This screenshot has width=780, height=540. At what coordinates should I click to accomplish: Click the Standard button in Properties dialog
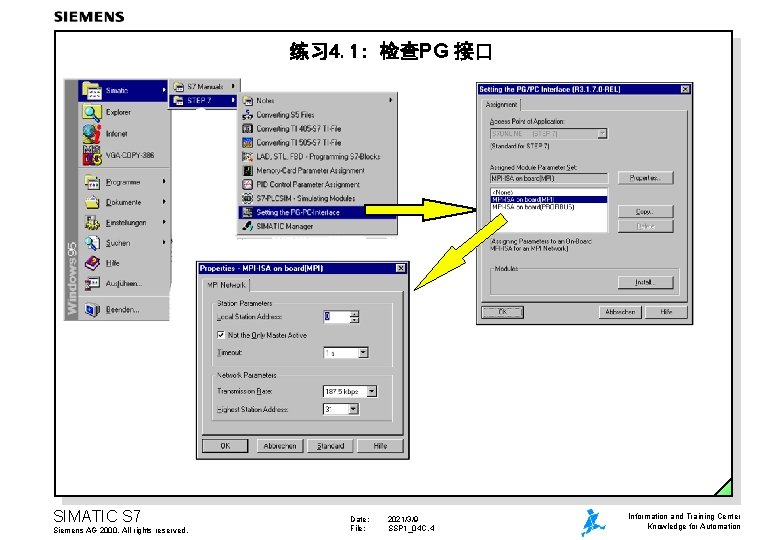[330, 446]
